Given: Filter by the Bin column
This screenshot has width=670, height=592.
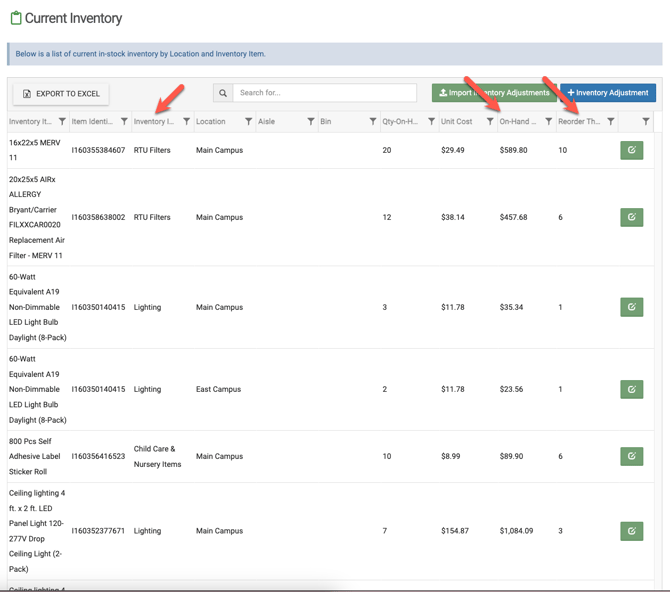Looking at the screenshot, I should [373, 122].
